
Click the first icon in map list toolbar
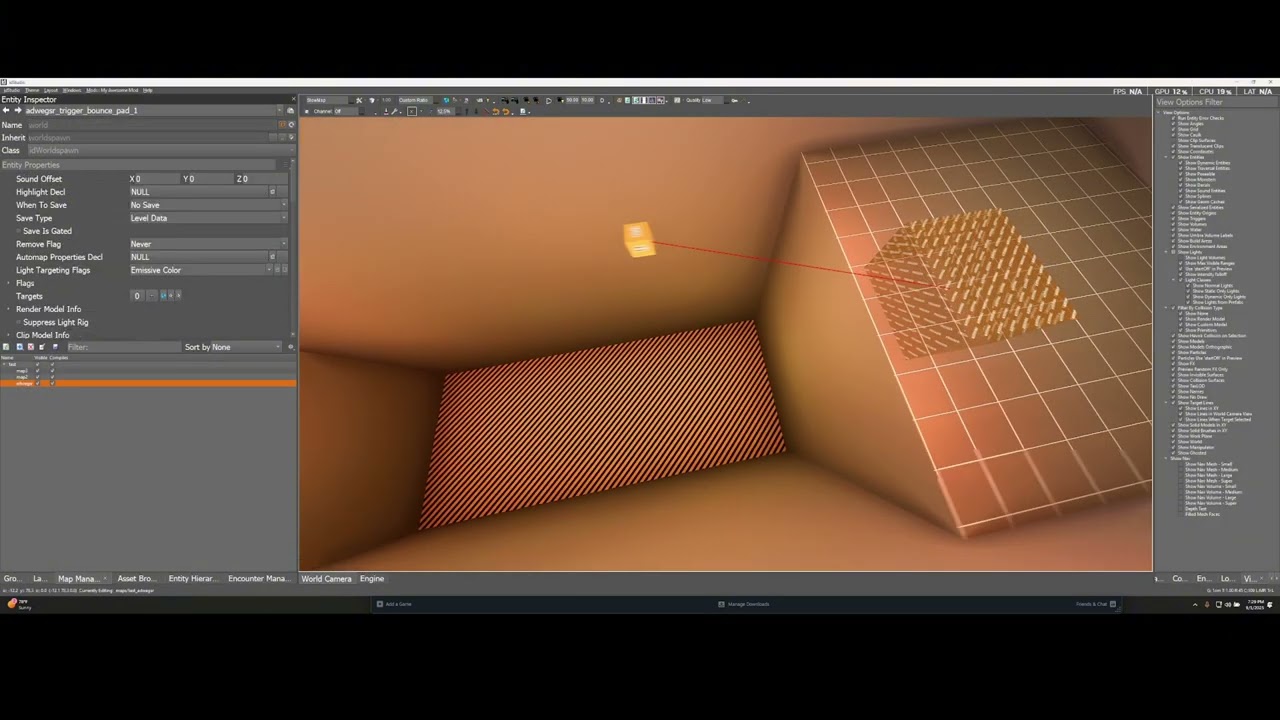pos(6,347)
